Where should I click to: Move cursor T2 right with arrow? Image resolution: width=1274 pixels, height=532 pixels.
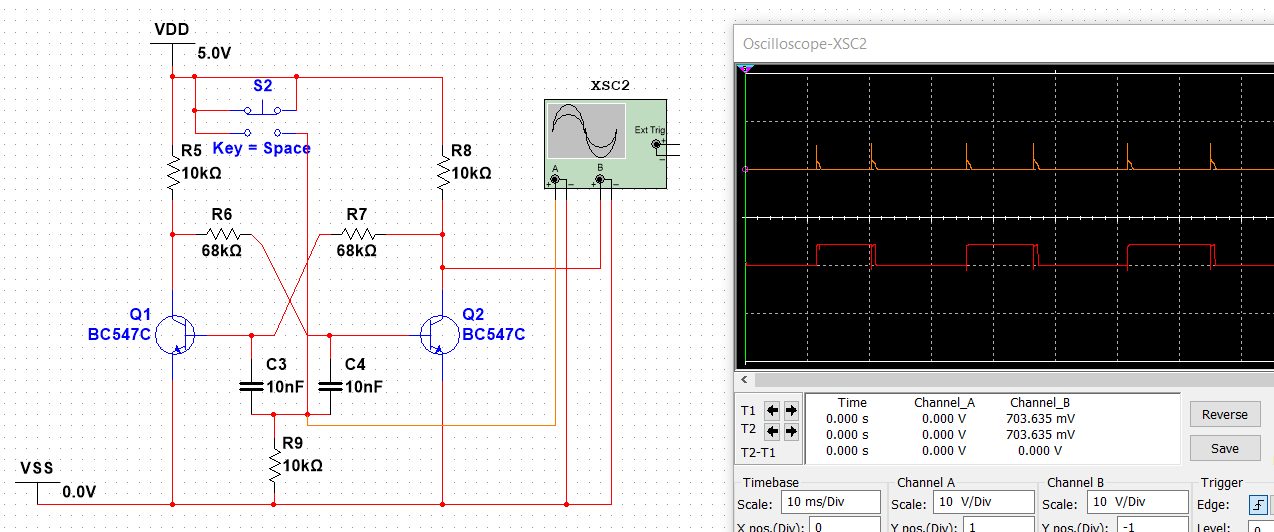(x=791, y=431)
